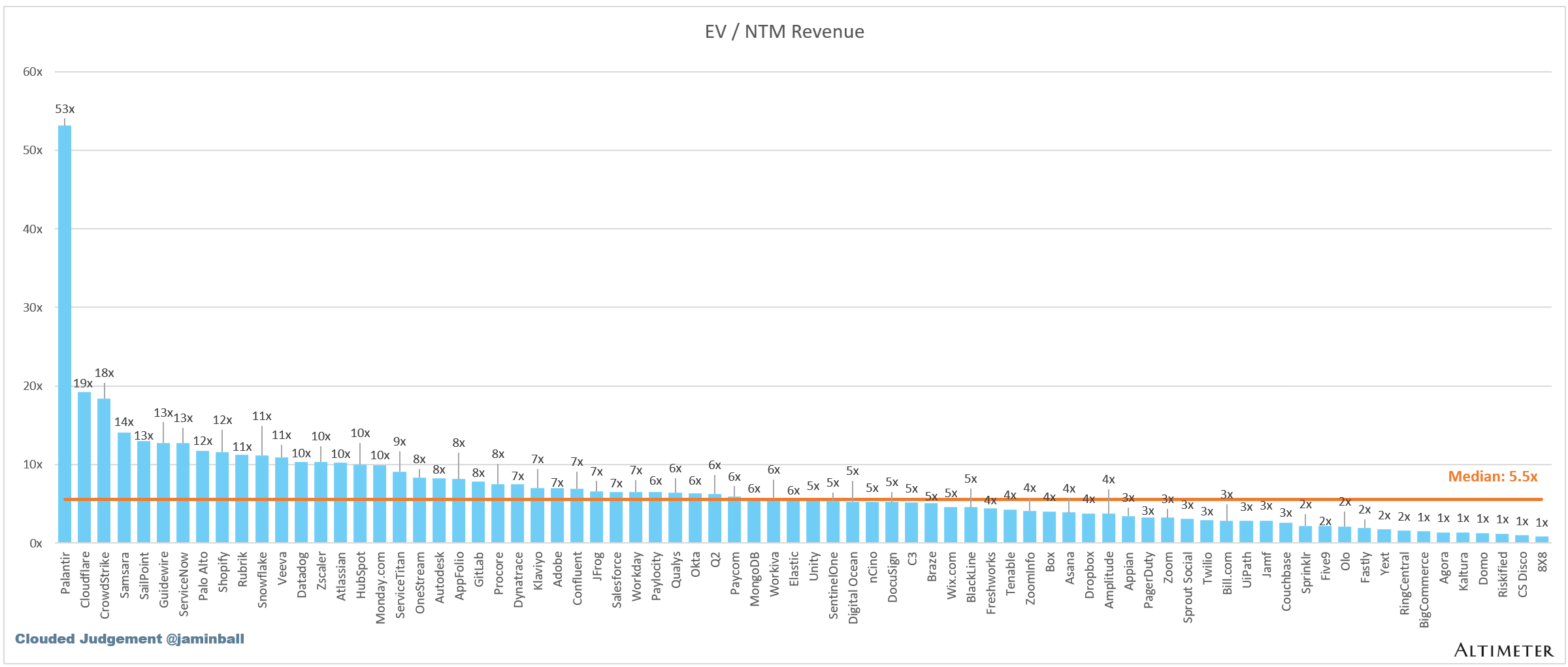Click the 'Atlassian' axis label
This screenshot has height=667, width=1568.
pyautogui.click(x=340, y=576)
